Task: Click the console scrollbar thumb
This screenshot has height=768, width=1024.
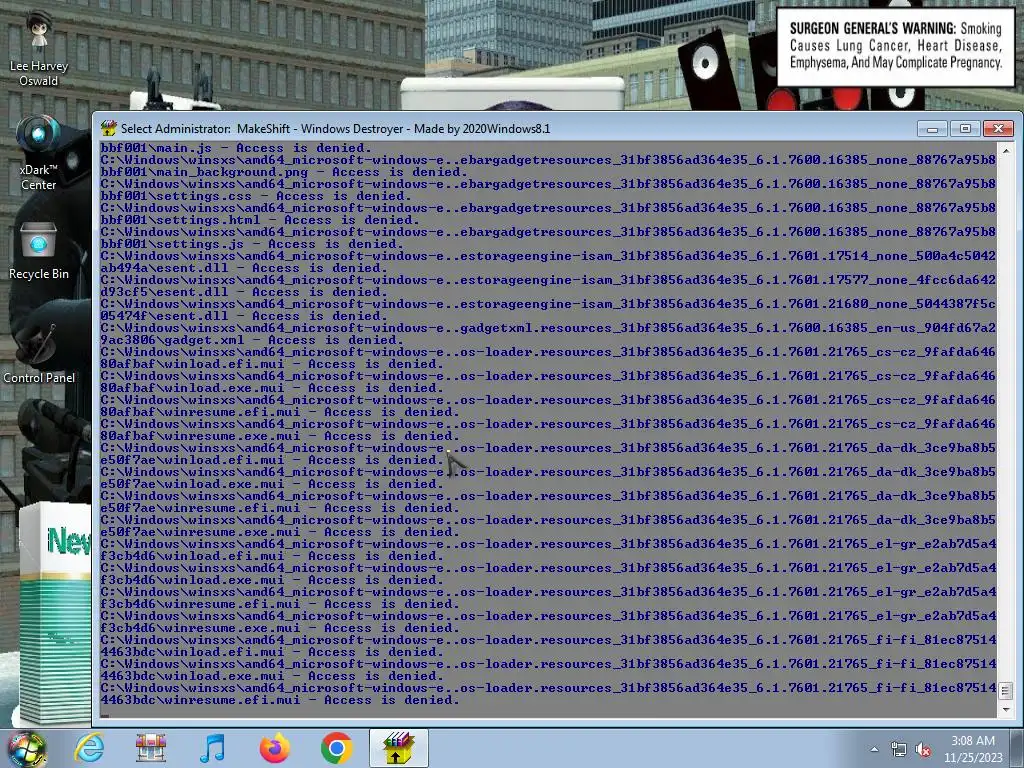Action: pos(1006,690)
